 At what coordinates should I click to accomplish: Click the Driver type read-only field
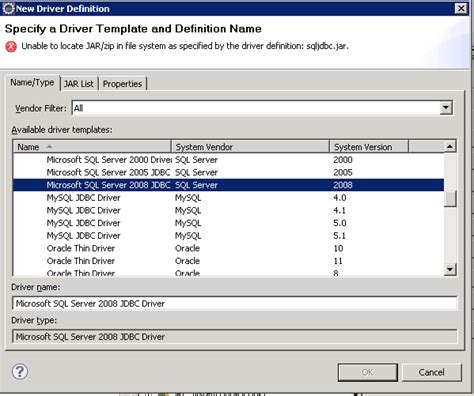coord(235,336)
